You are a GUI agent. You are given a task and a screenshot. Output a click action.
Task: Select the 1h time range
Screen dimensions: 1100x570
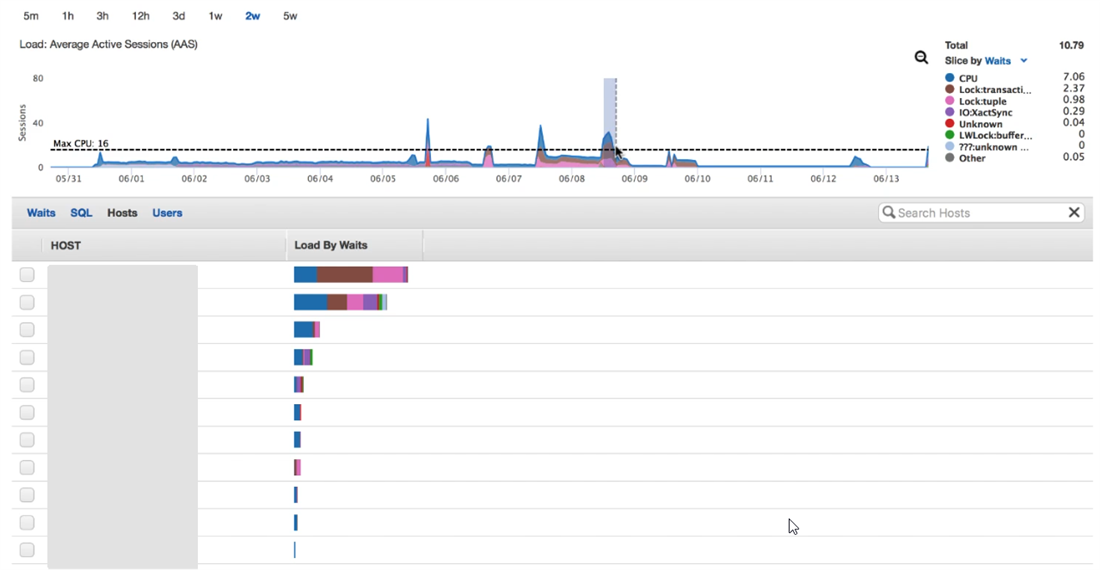click(67, 15)
